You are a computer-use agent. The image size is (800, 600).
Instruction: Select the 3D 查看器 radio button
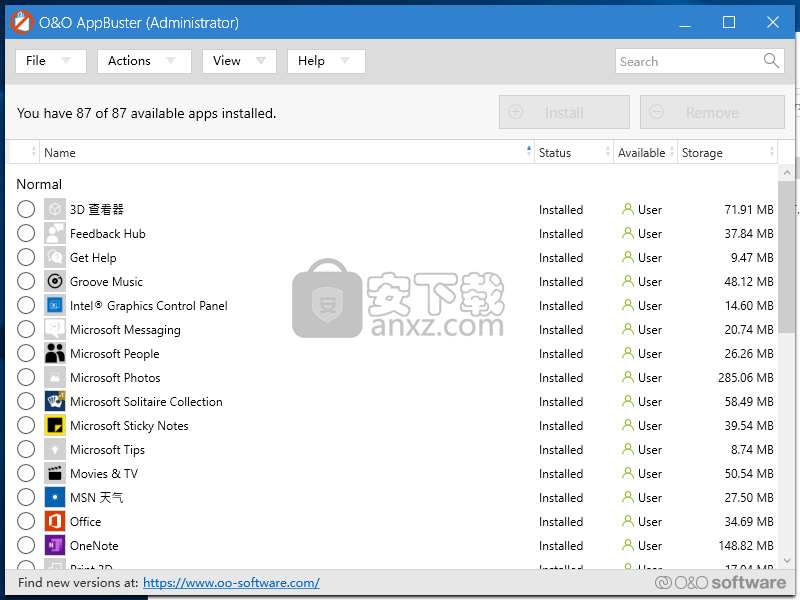click(26, 209)
